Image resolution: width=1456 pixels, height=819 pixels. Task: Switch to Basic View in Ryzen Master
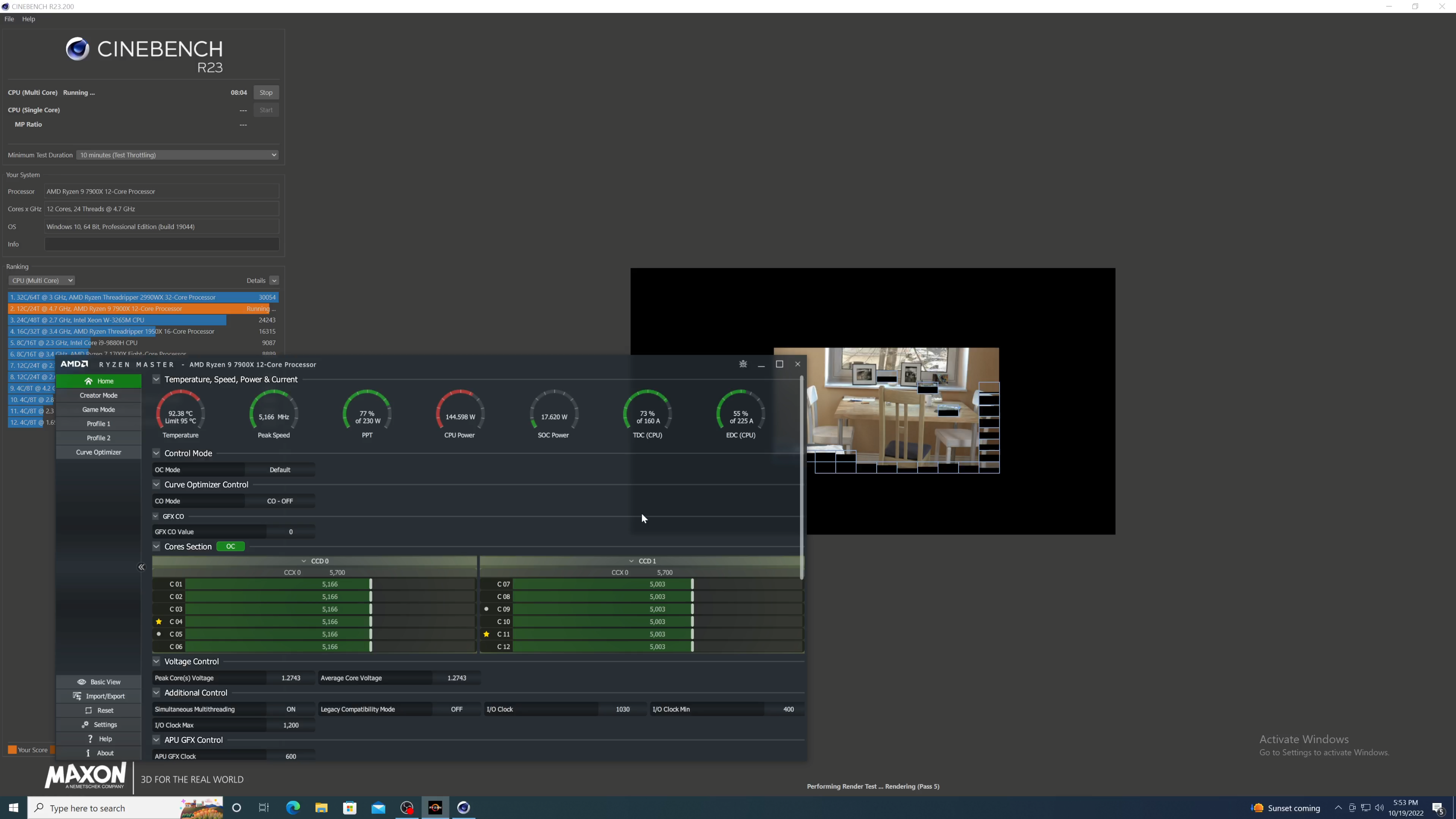tap(98, 681)
